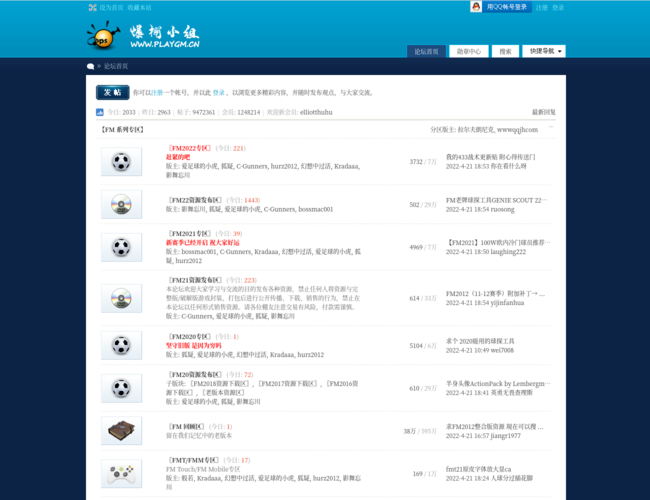Click the disc icon for FM22资源发布区
This screenshot has width=650, height=500.
(x=121, y=204)
